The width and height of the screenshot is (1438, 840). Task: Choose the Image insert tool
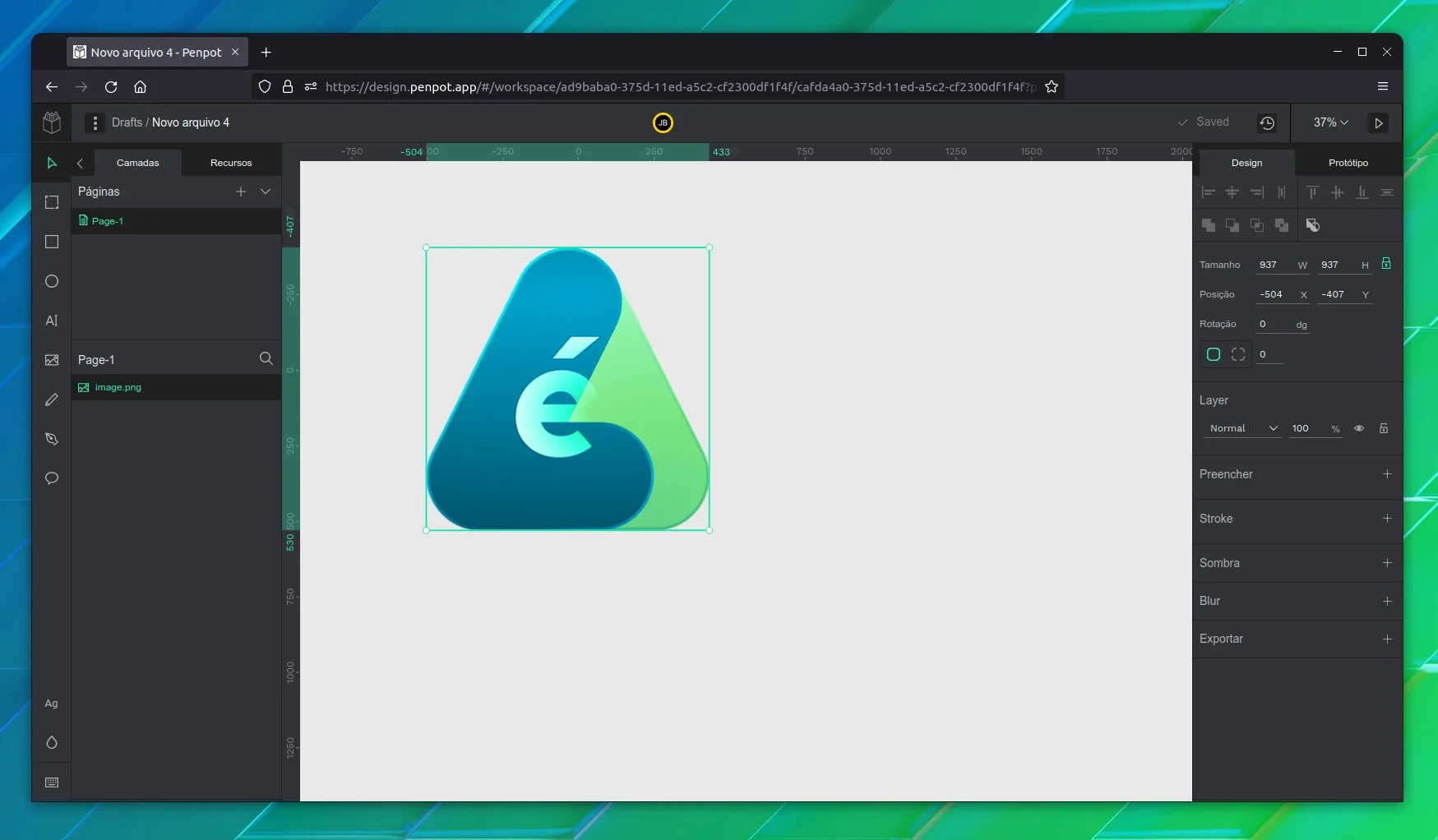(52, 360)
